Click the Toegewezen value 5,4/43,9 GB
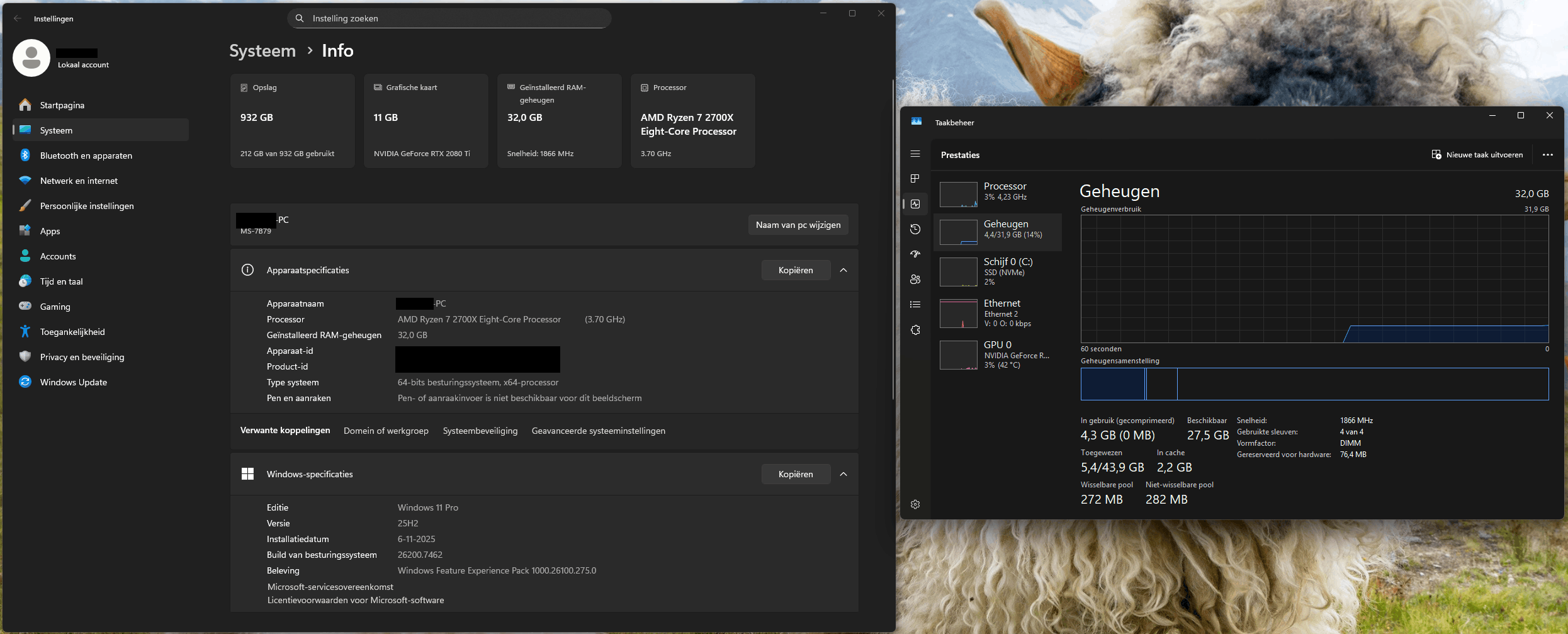This screenshot has height=634, width=1568. point(1112,467)
